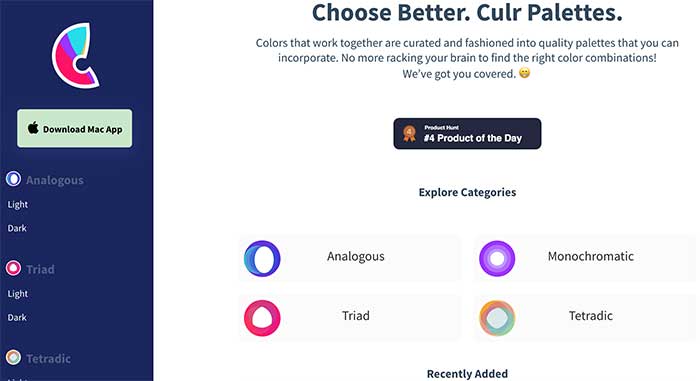This screenshot has width=700, height=381.
Task: Download the Mac App
Action: [x=75, y=128]
